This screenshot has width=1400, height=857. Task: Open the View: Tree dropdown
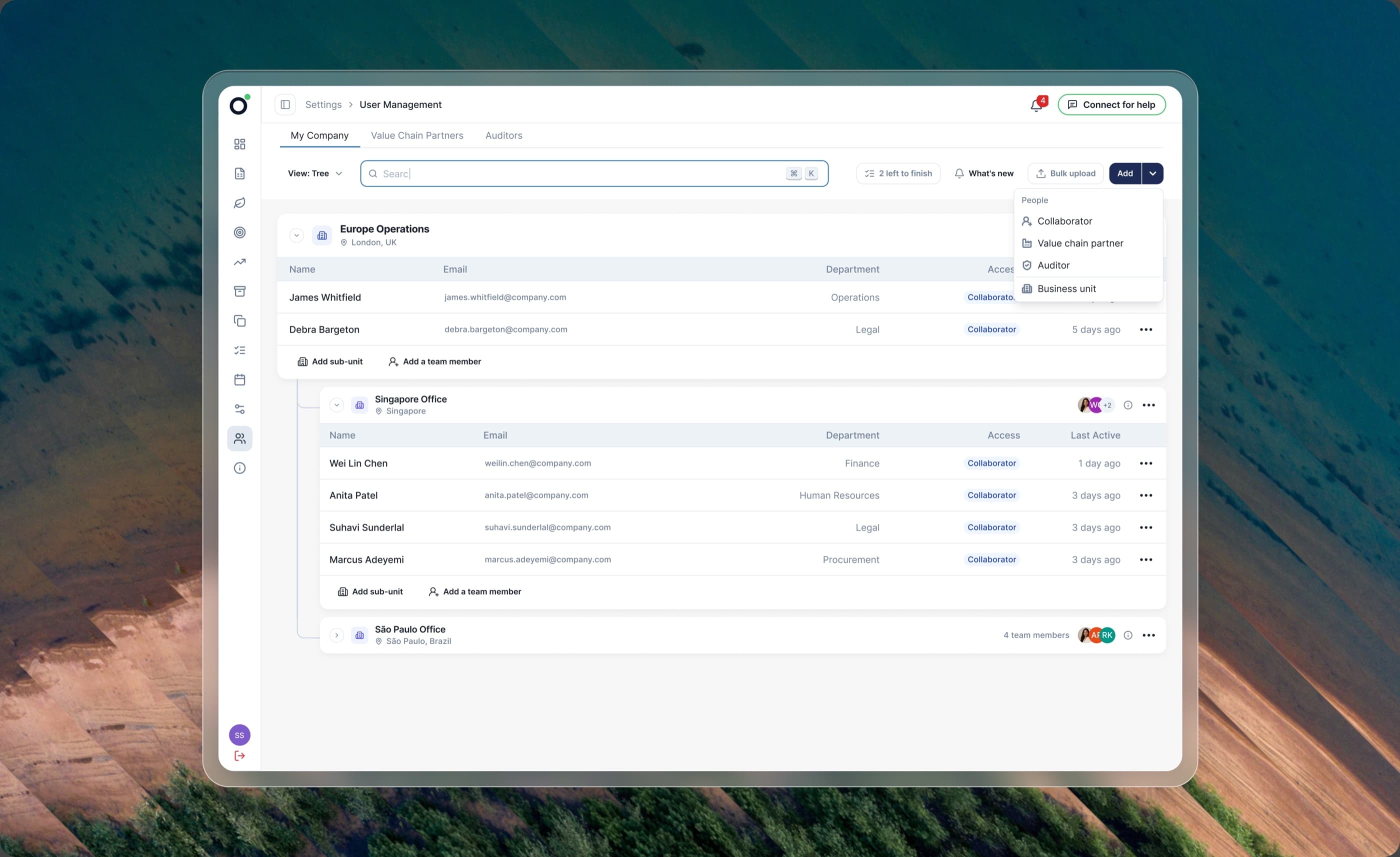(315, 173)
